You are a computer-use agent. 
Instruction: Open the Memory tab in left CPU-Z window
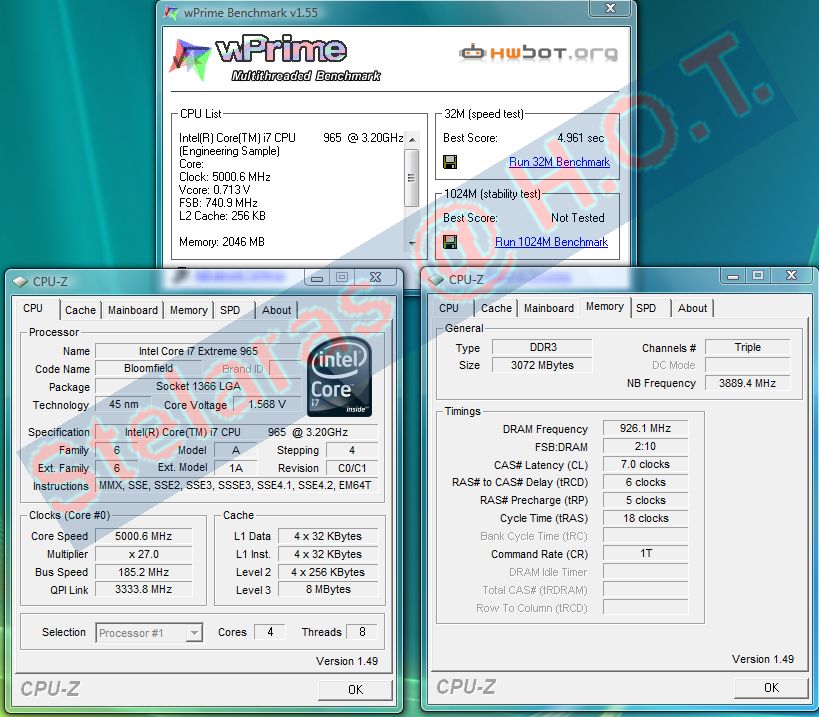click(189, 310)
